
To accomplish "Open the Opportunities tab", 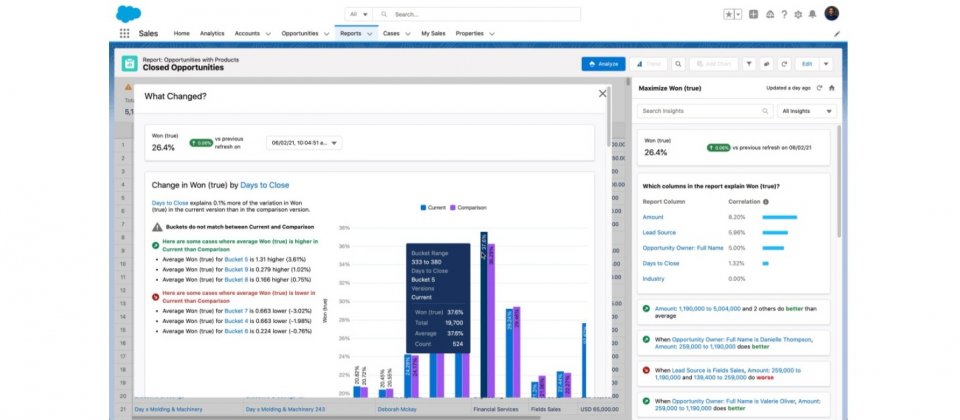I will pyautogui.click(x=300, y=34).
